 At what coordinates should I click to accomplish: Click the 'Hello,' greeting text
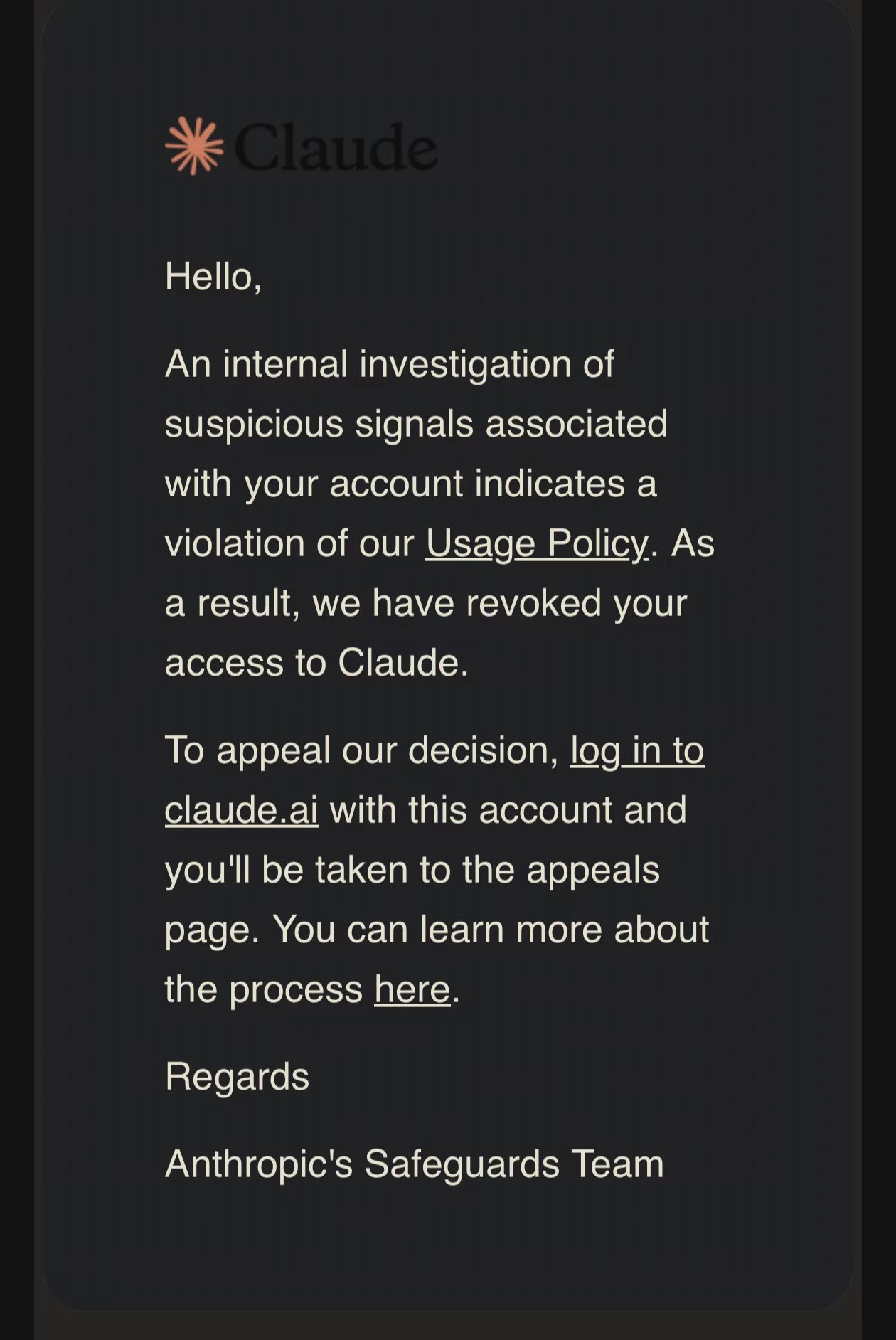point(213,277)
